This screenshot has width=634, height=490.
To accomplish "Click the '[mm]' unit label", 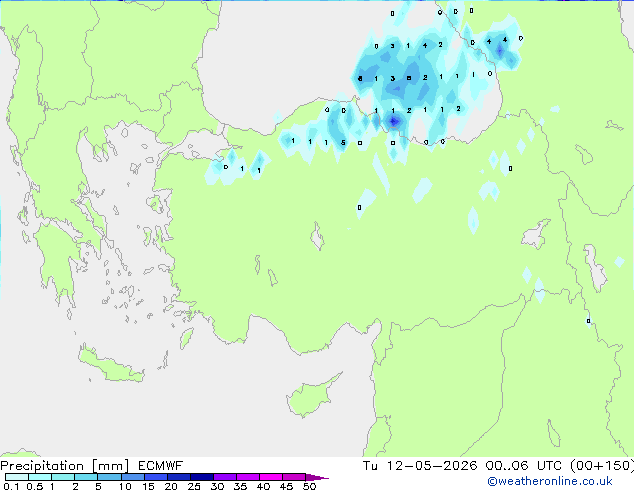I will 110,466.
